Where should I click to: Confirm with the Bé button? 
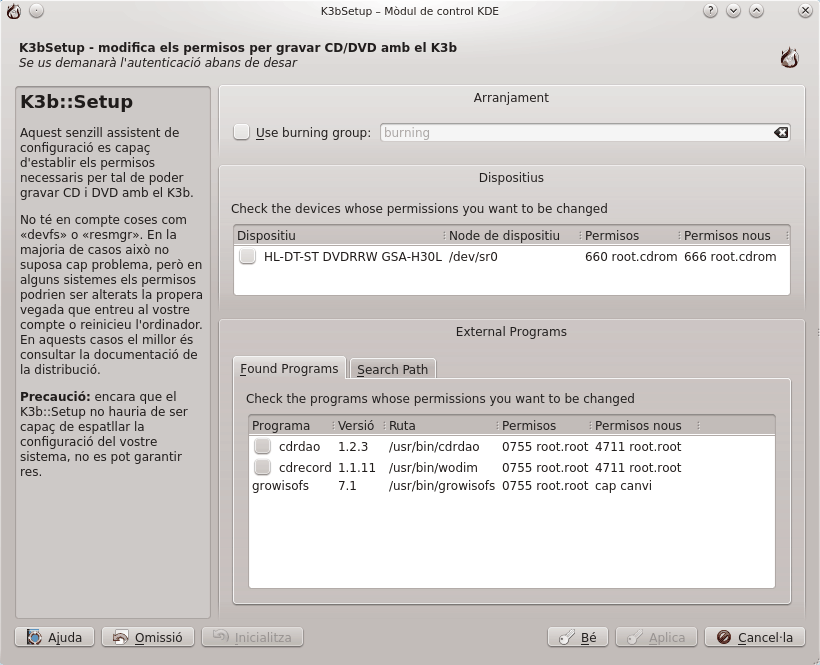point(578,637)
